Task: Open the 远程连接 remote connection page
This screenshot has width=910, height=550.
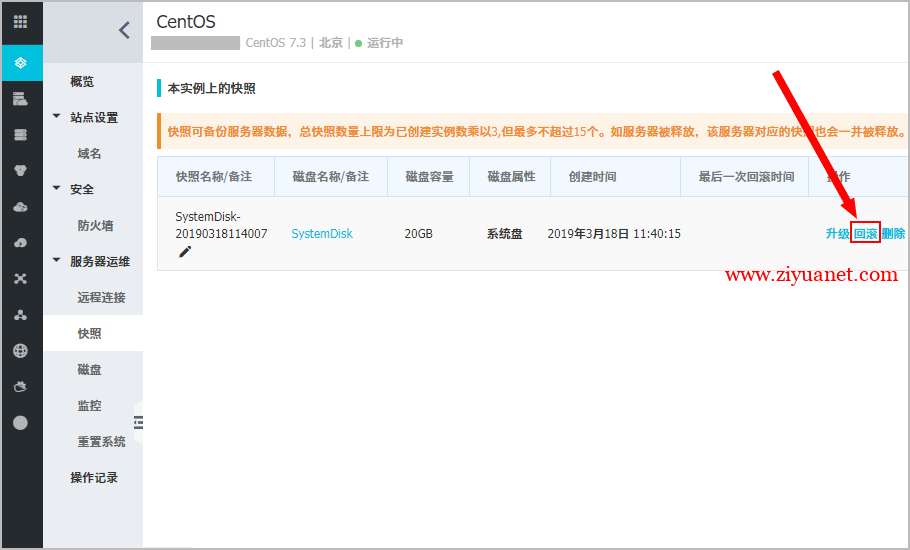Action: 102,298
